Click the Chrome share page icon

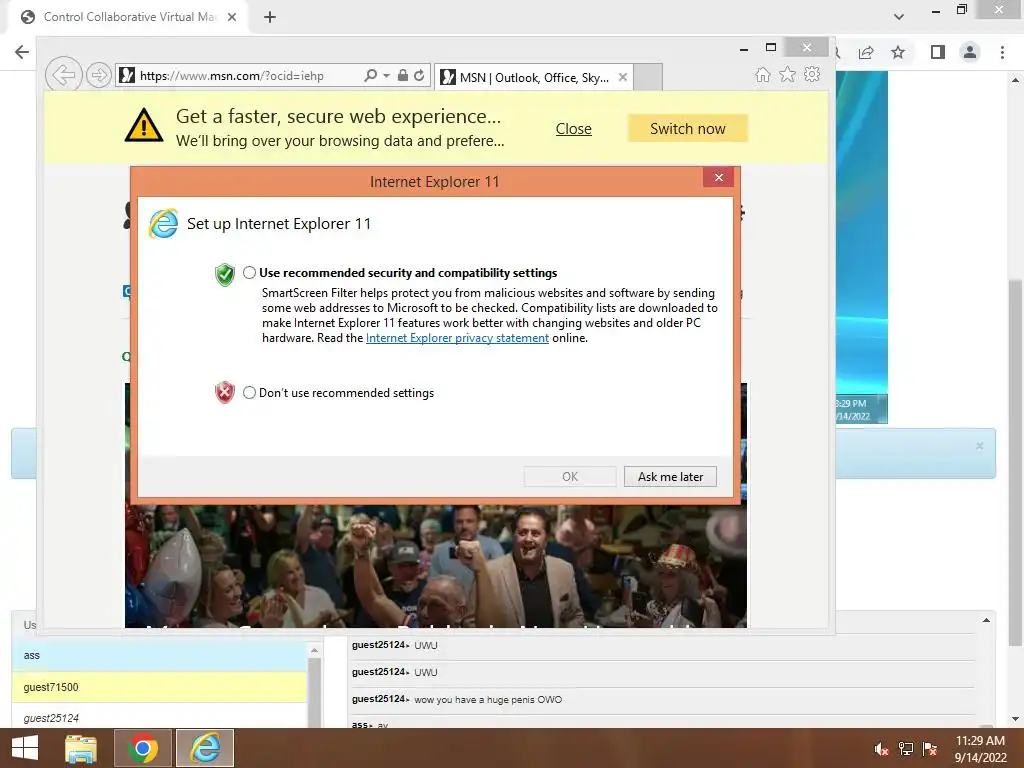tap(866, 52)
